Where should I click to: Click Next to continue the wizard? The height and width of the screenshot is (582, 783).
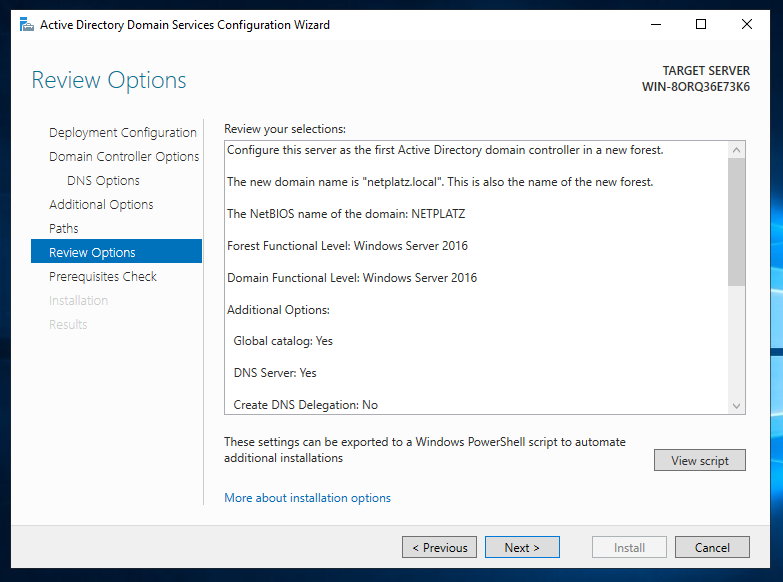(x=522, y=547)
